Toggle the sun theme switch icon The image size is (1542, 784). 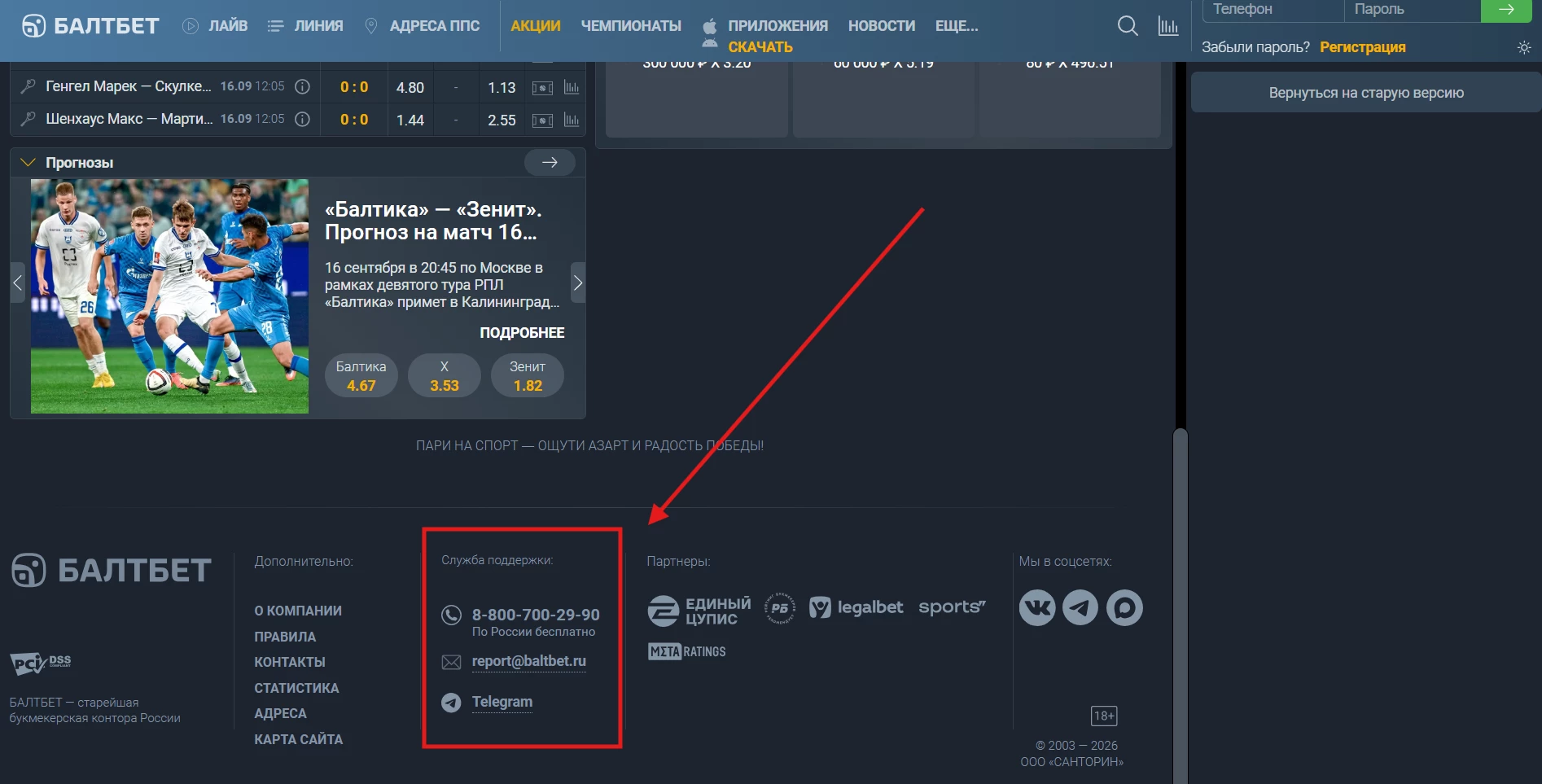coord(1524,48)
